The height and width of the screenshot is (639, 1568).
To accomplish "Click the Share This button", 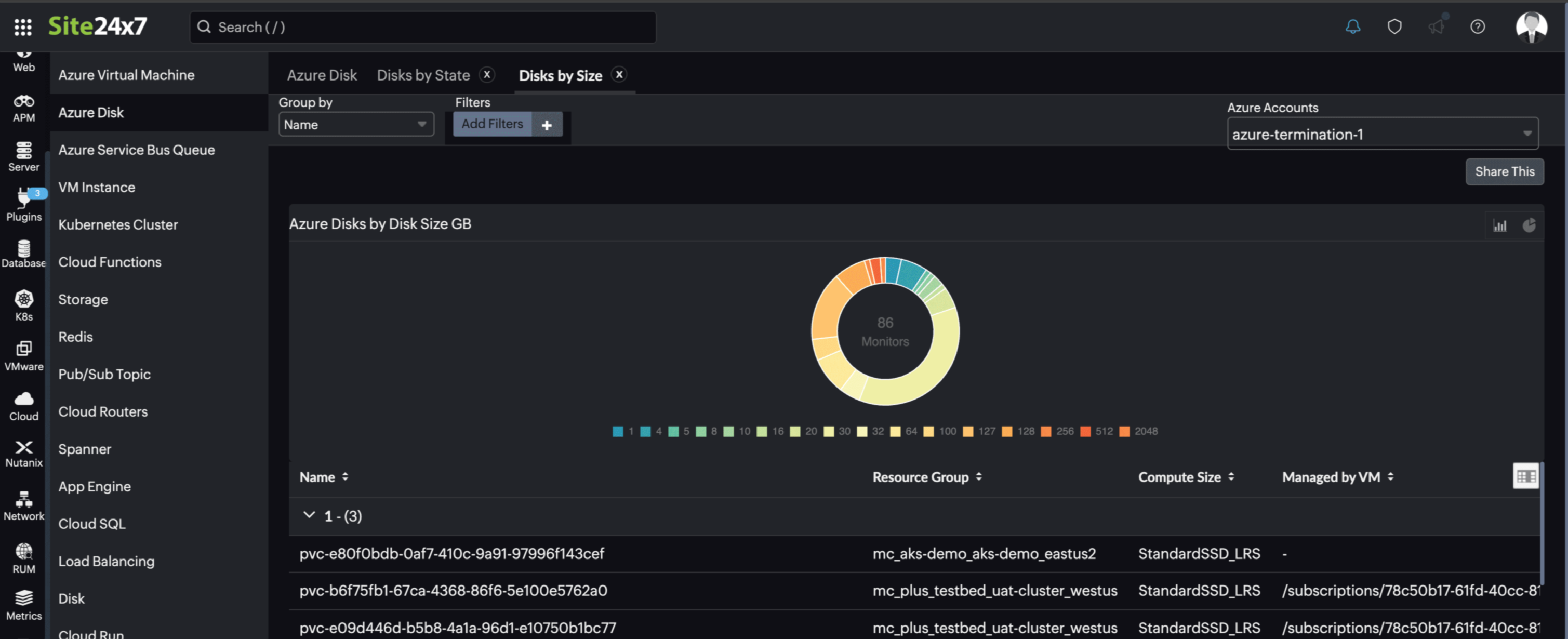I will click(x=1505, y=171).
